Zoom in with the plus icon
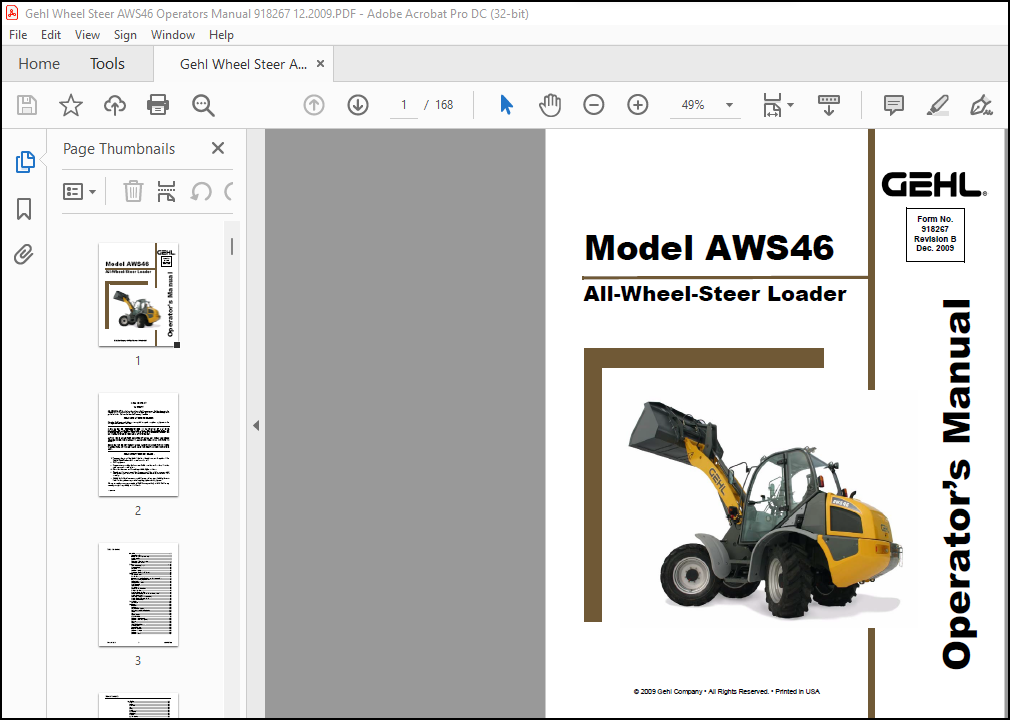This screenshot has height=720, width=1010. 637,105
